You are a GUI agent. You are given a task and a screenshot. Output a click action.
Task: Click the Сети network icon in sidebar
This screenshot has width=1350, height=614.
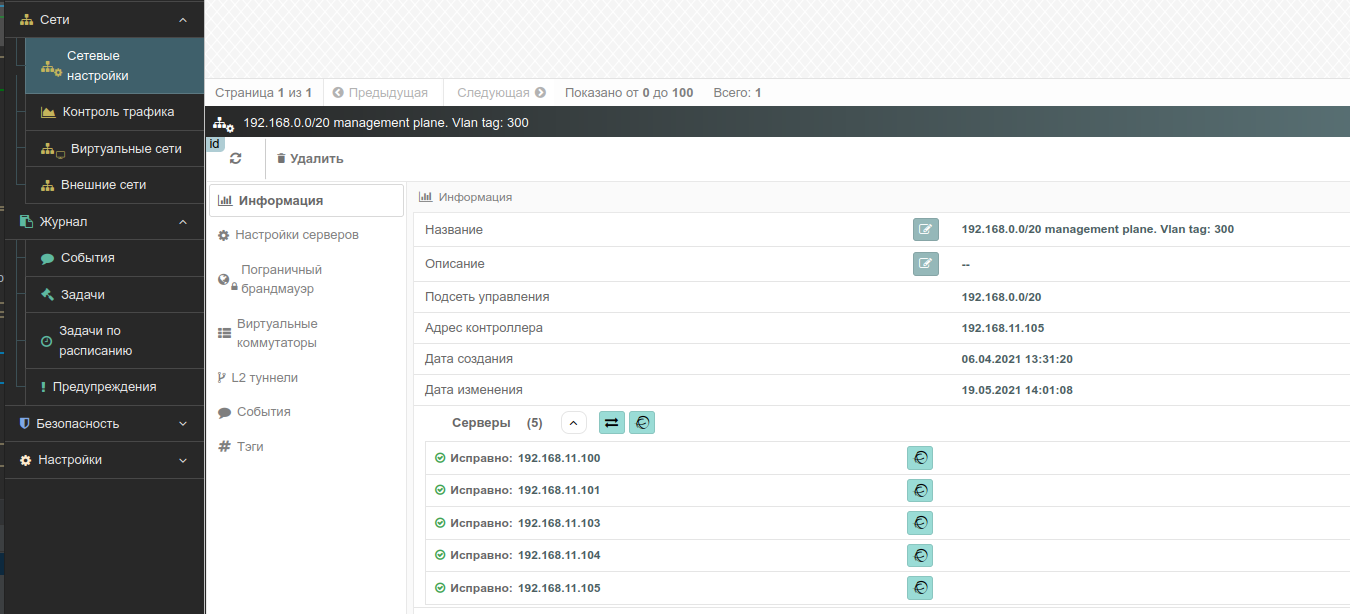pos(27,20)
